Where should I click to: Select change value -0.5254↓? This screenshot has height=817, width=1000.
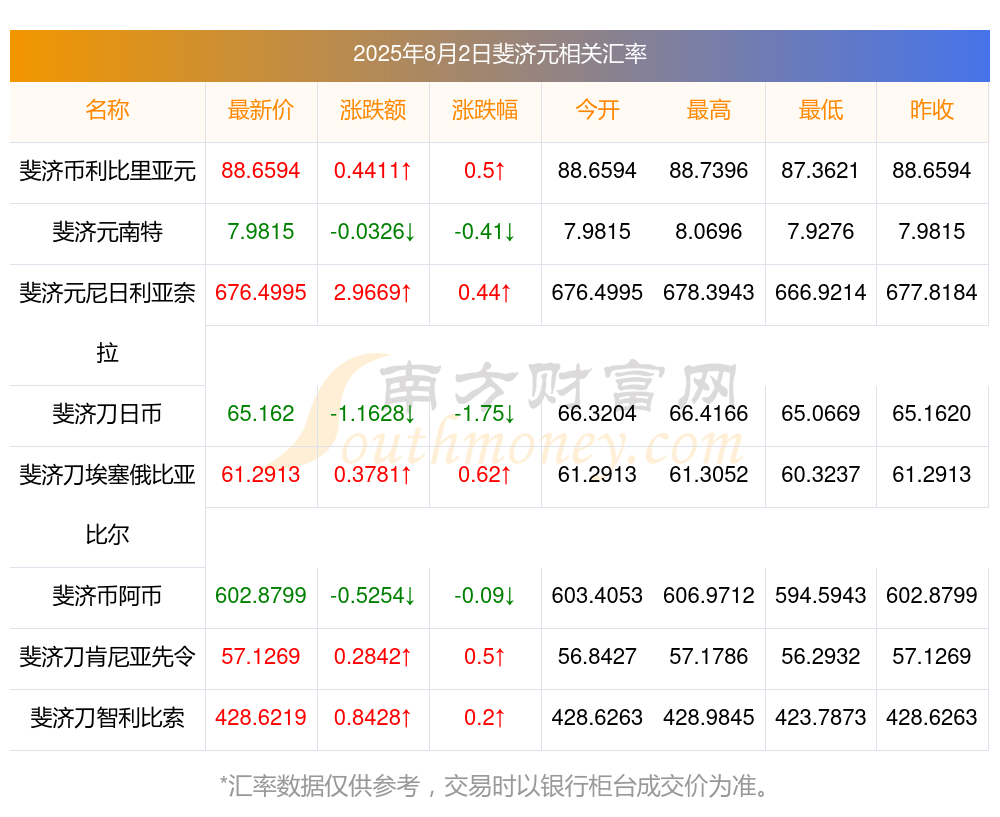click(373, 596)
